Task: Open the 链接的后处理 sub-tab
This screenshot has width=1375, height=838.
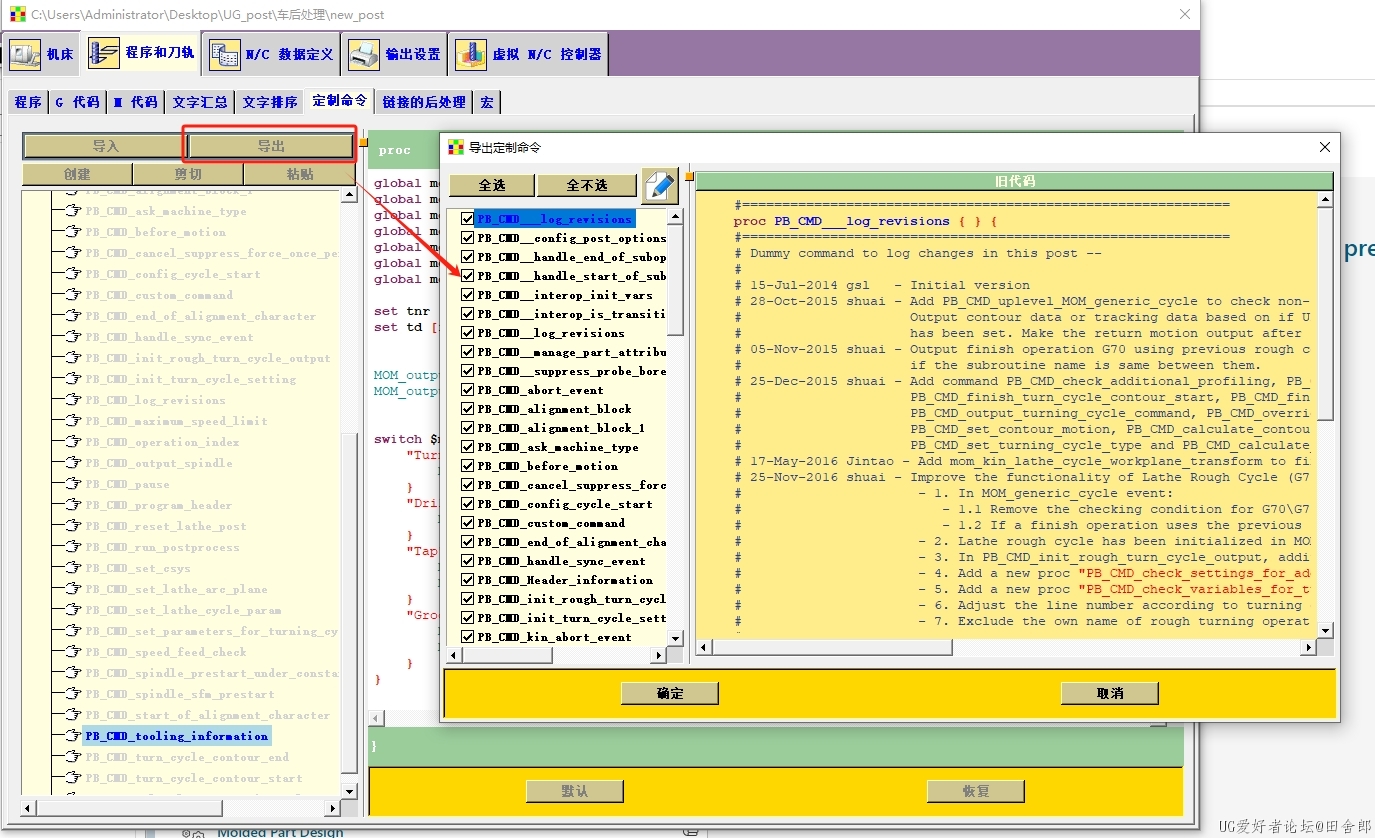Action: pos(424,102)
